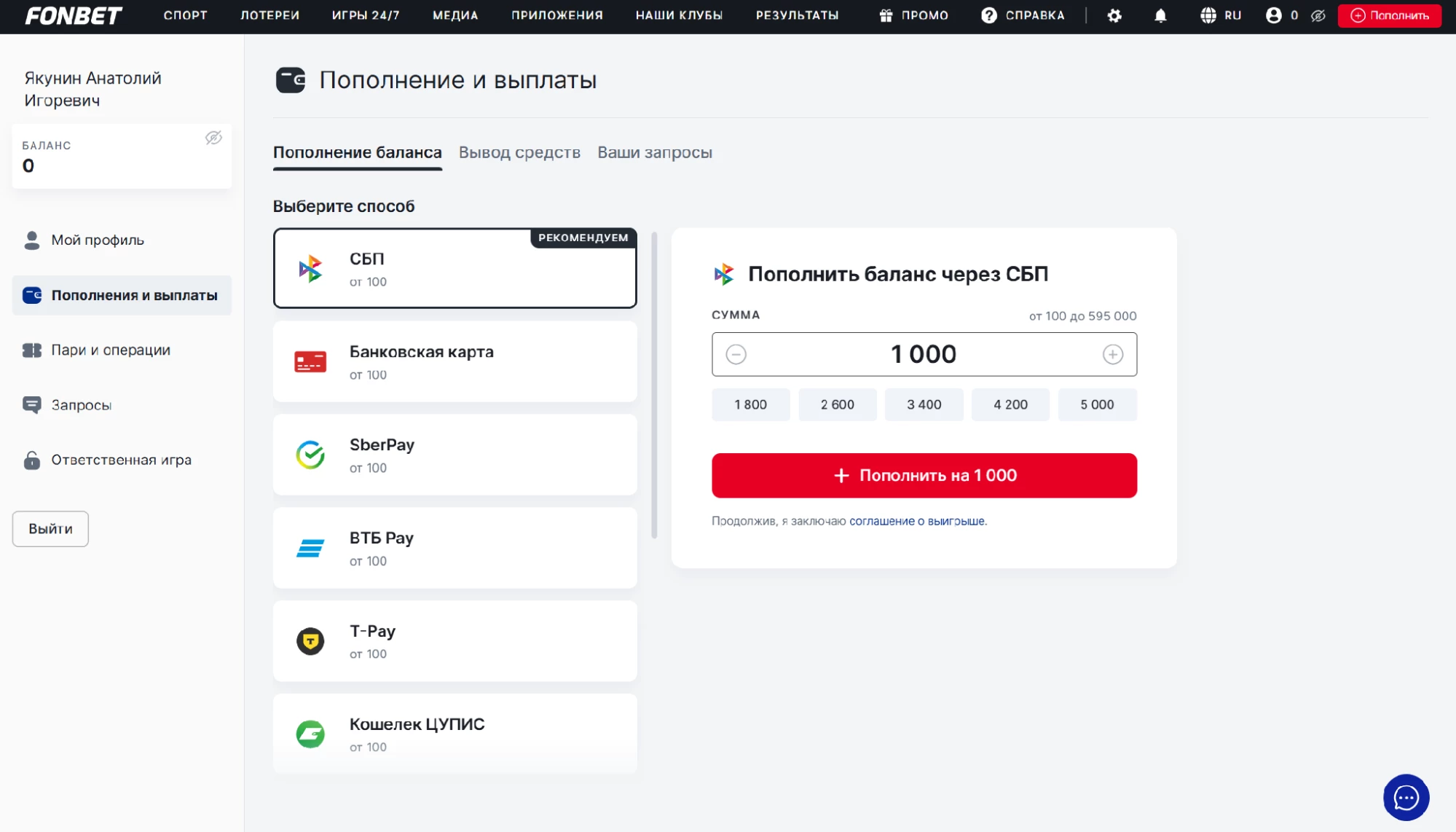Open ПРИЛОЖЕНИЯ menu item
Image resolution: width=1456 pixels, height=832 pixels.
click(x=557, y=15)
